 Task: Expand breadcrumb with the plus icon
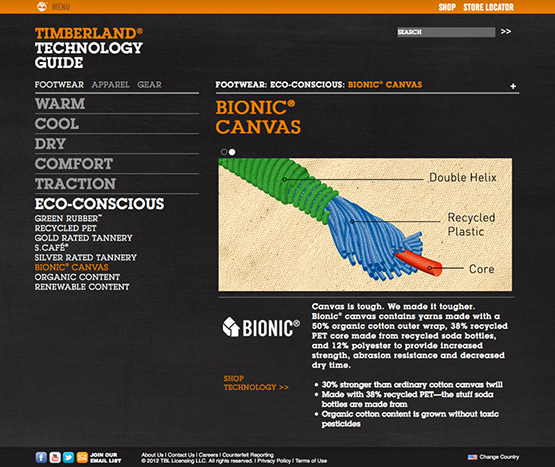click(513, 86)
